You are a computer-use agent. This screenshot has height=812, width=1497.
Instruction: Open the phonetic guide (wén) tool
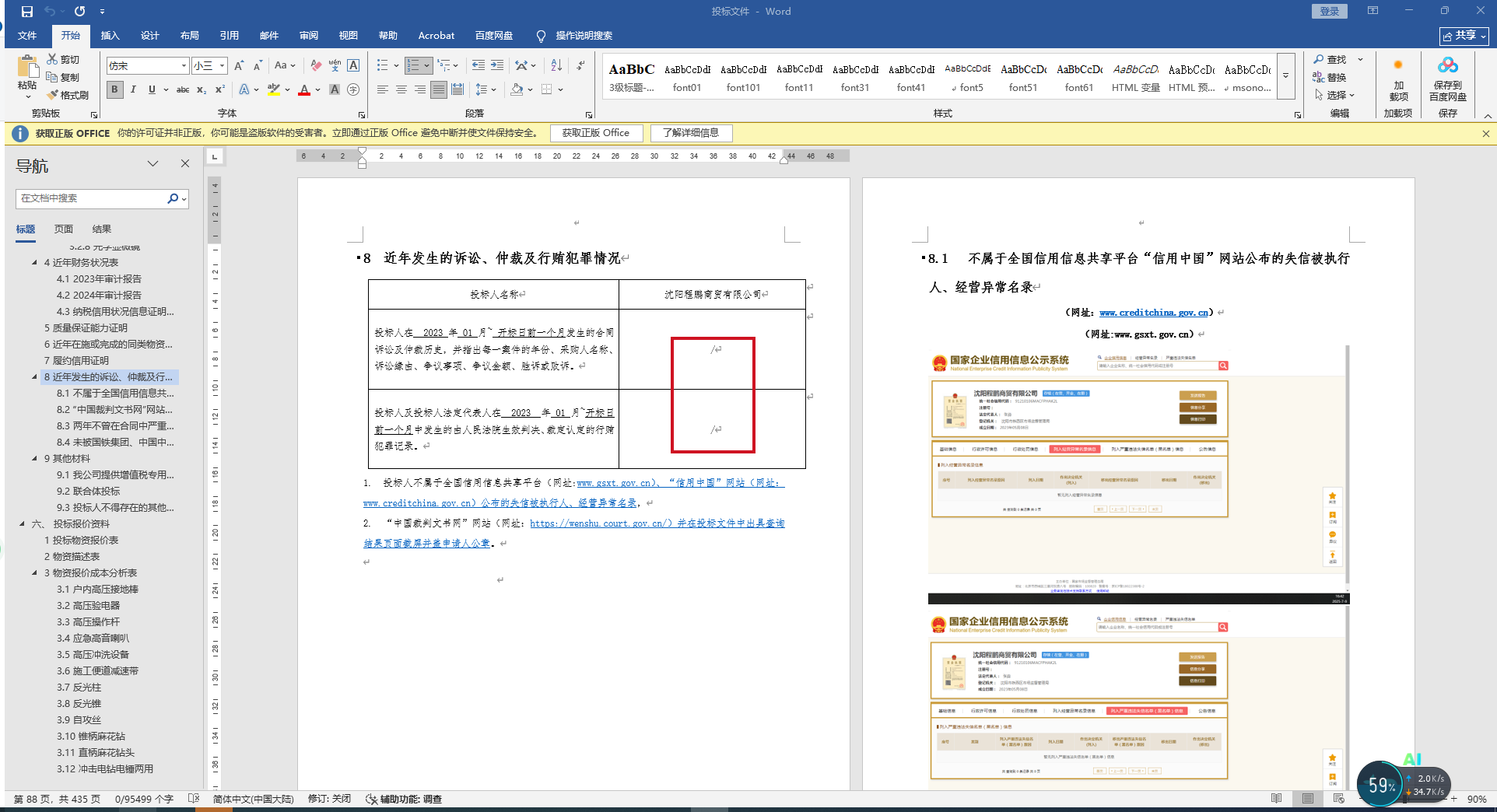pyautogui.click(x=335, y=66)
